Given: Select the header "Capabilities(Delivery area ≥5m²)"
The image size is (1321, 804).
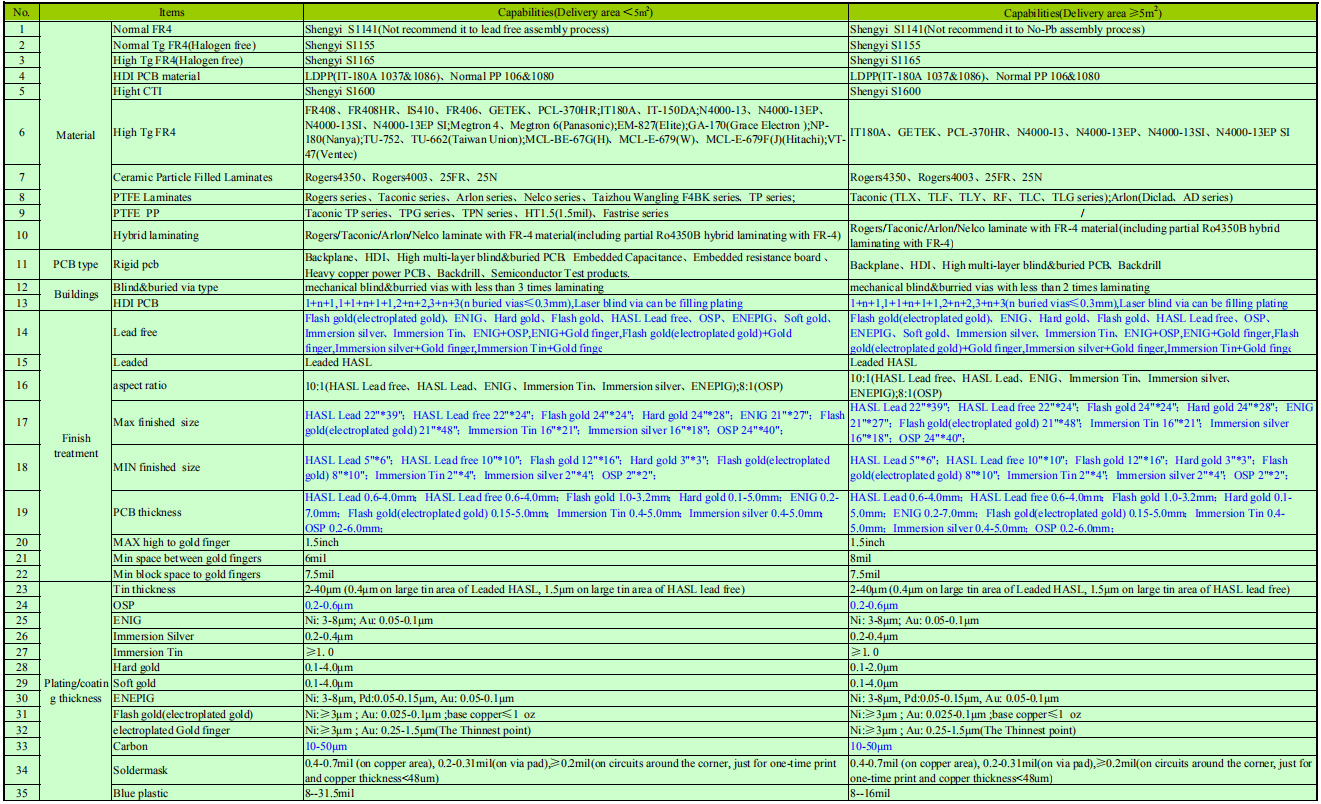Looking at the screenshot, I should pos(1082,14).
